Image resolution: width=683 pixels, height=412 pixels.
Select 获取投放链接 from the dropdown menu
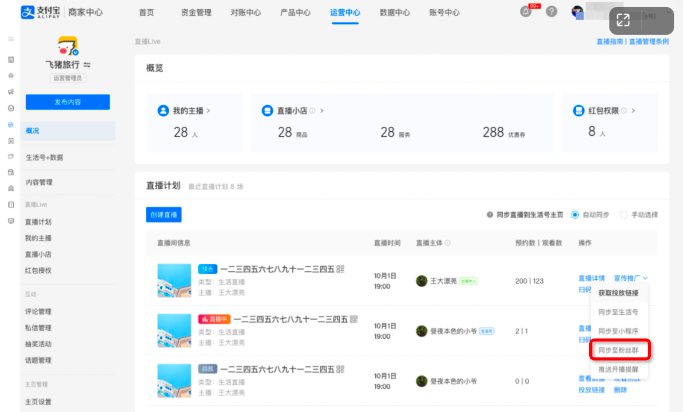(x=617, y=292)
